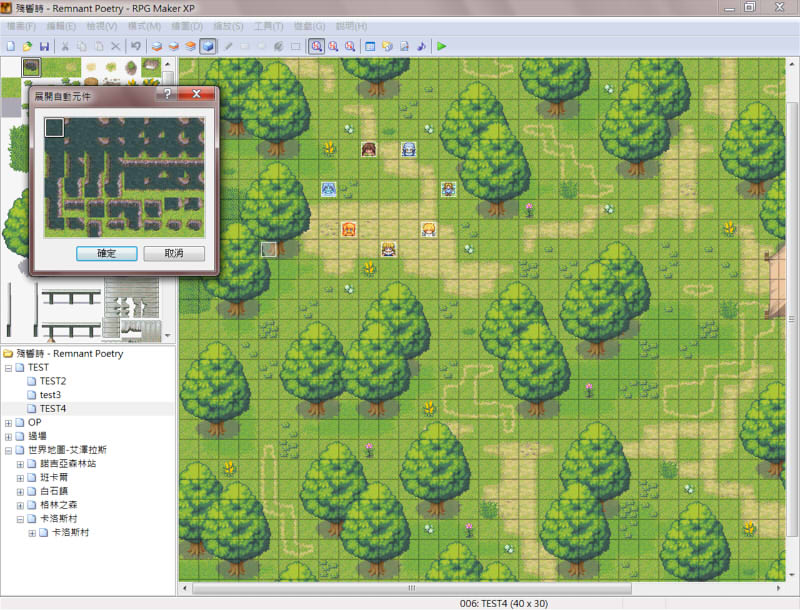Open the Sound Test music note icon

point(421,46)
